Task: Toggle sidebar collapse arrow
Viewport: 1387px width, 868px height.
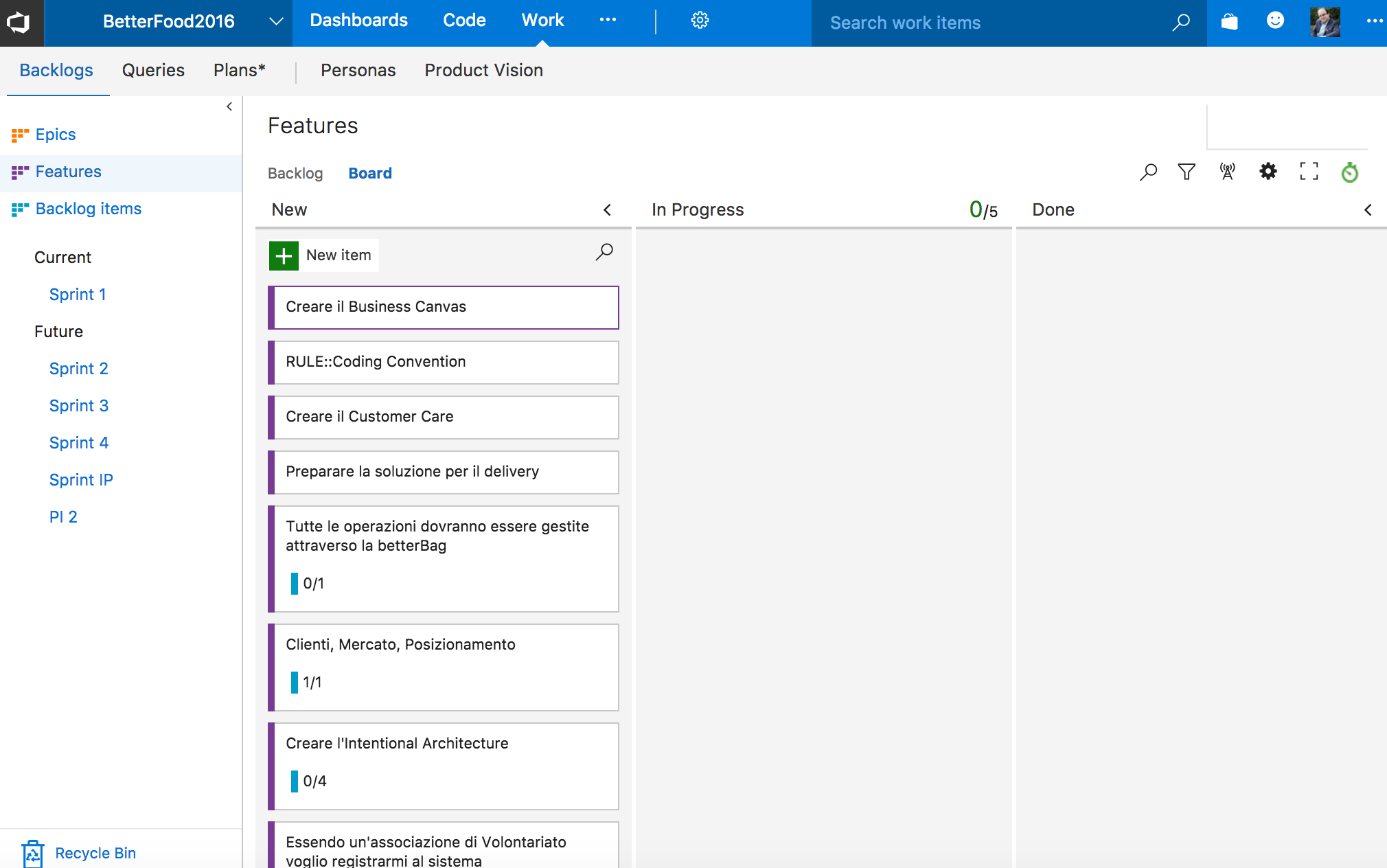Action: pyautogui.click(x=229, y=107)
